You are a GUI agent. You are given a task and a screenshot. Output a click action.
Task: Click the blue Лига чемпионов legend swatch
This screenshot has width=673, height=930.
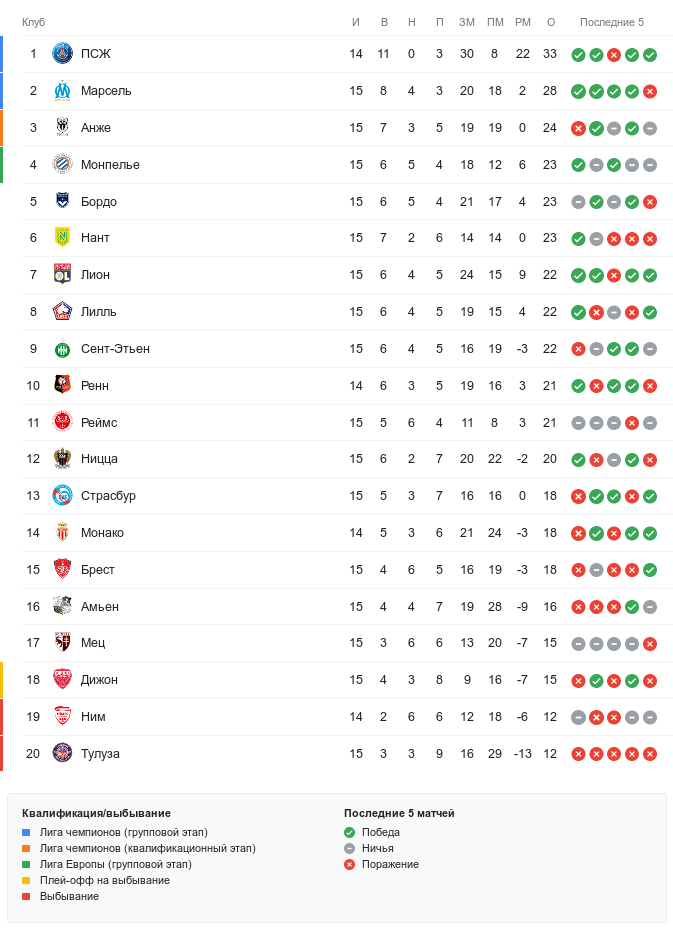[x=27, y=832]
